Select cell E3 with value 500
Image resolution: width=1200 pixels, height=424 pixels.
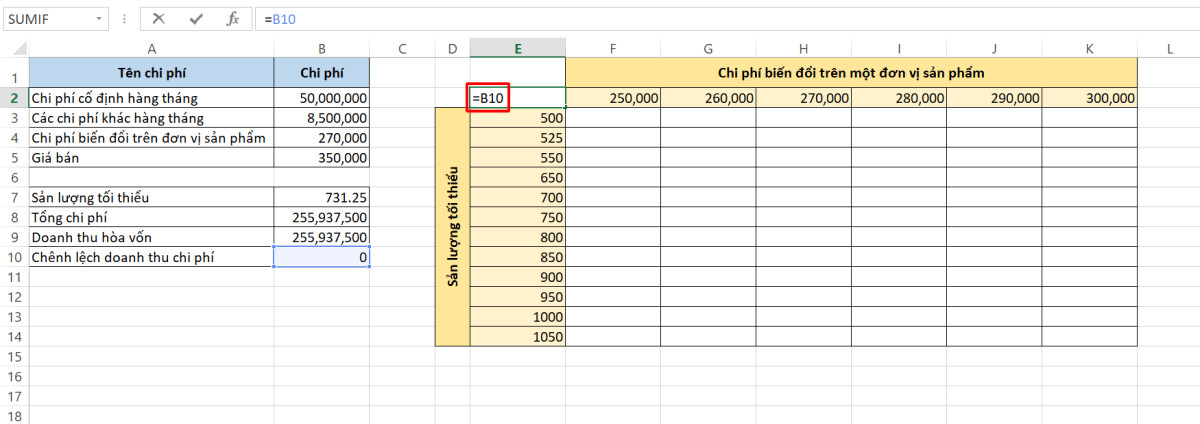tap(518, 118)
